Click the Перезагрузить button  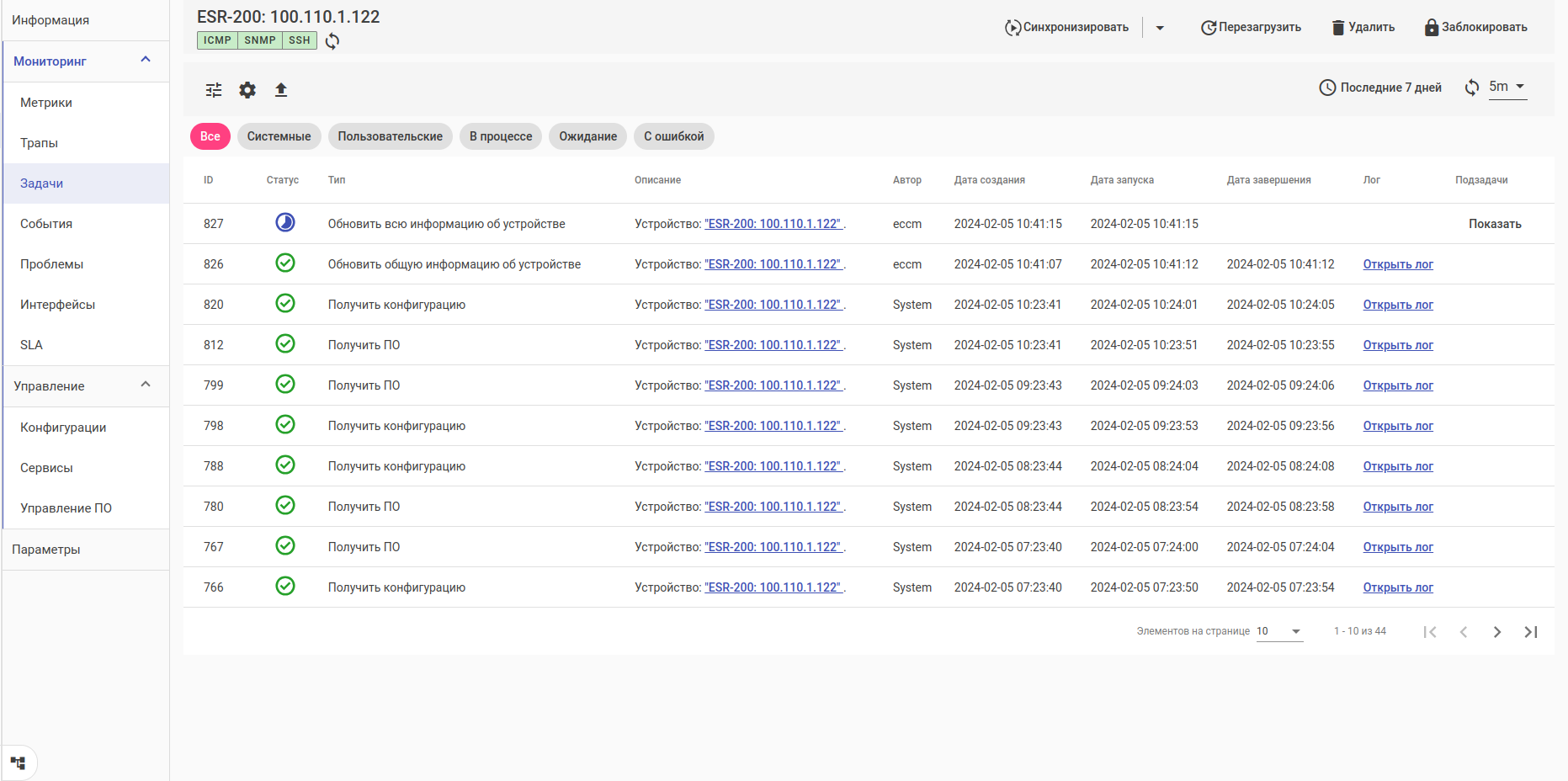pyautogui.click(x=1251, y=28)
